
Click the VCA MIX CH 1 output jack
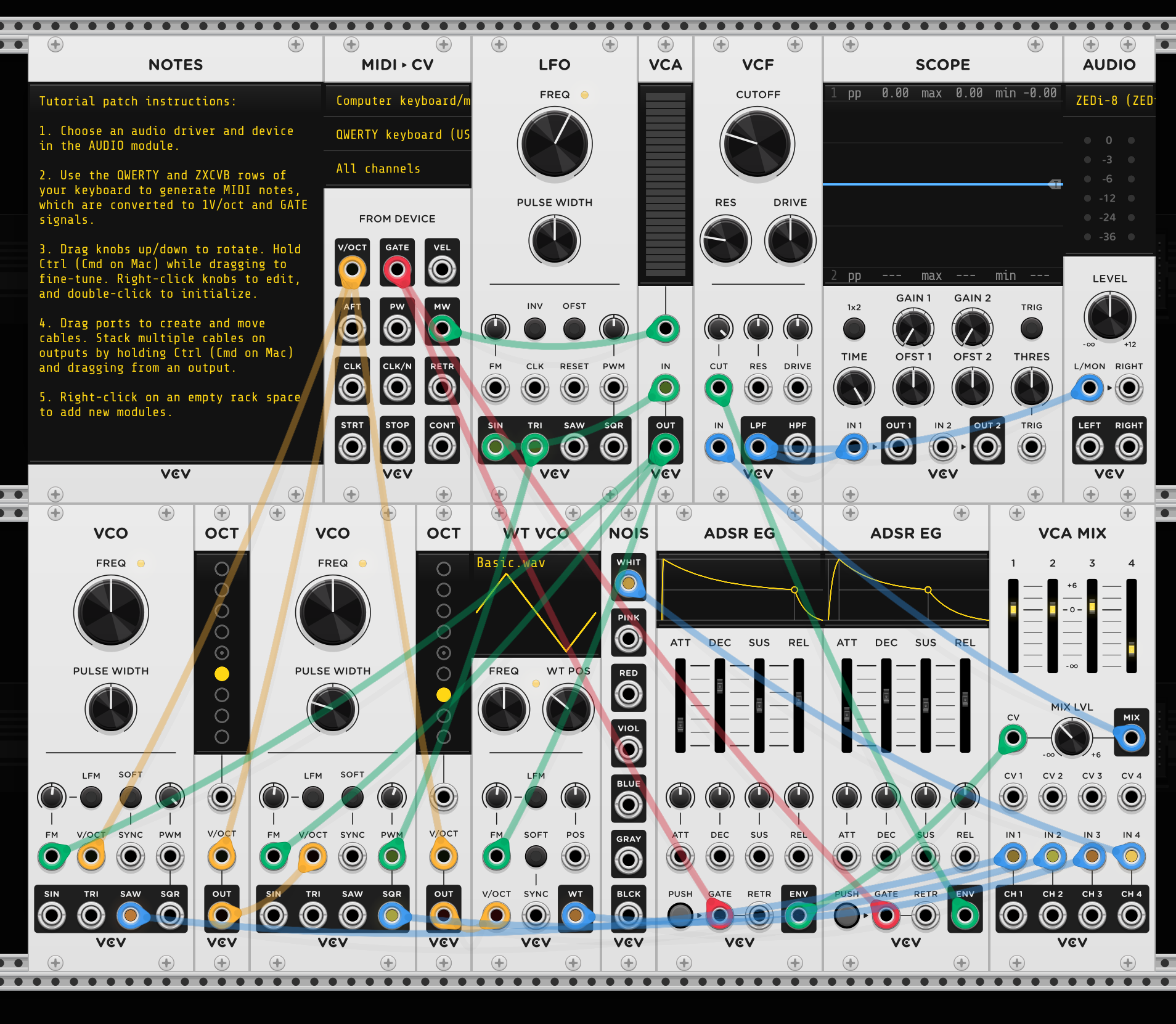pos(1013,916)
